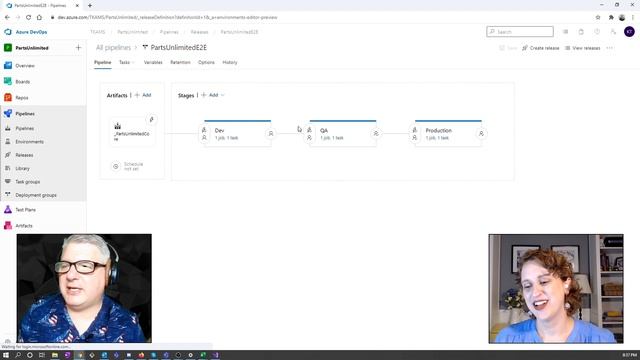
Task: Open Windows taskbar search
Action: click(18, 355)
